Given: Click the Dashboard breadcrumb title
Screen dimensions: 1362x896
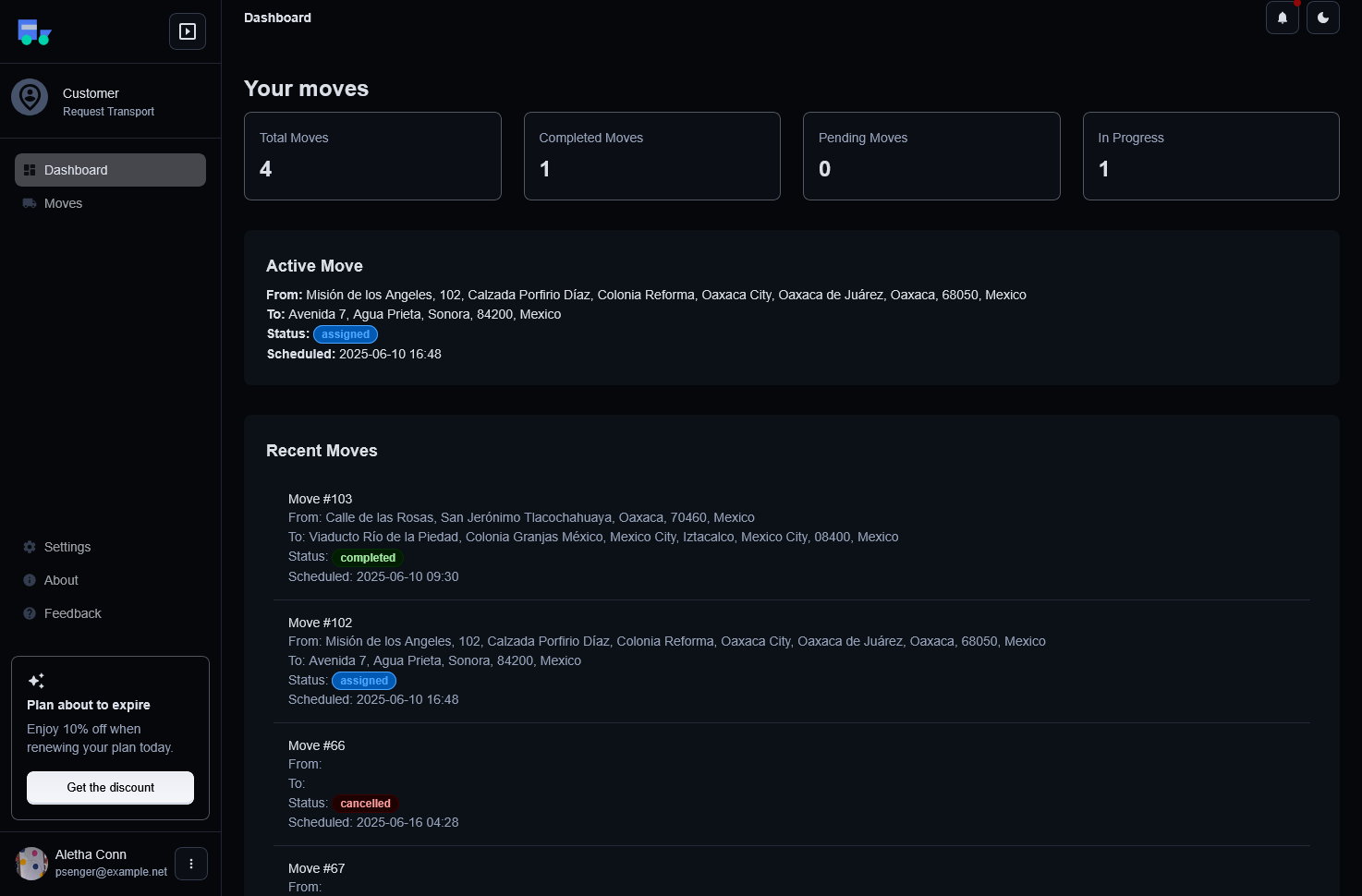Looking at the screenshot, I should click(x=277, y=18).
